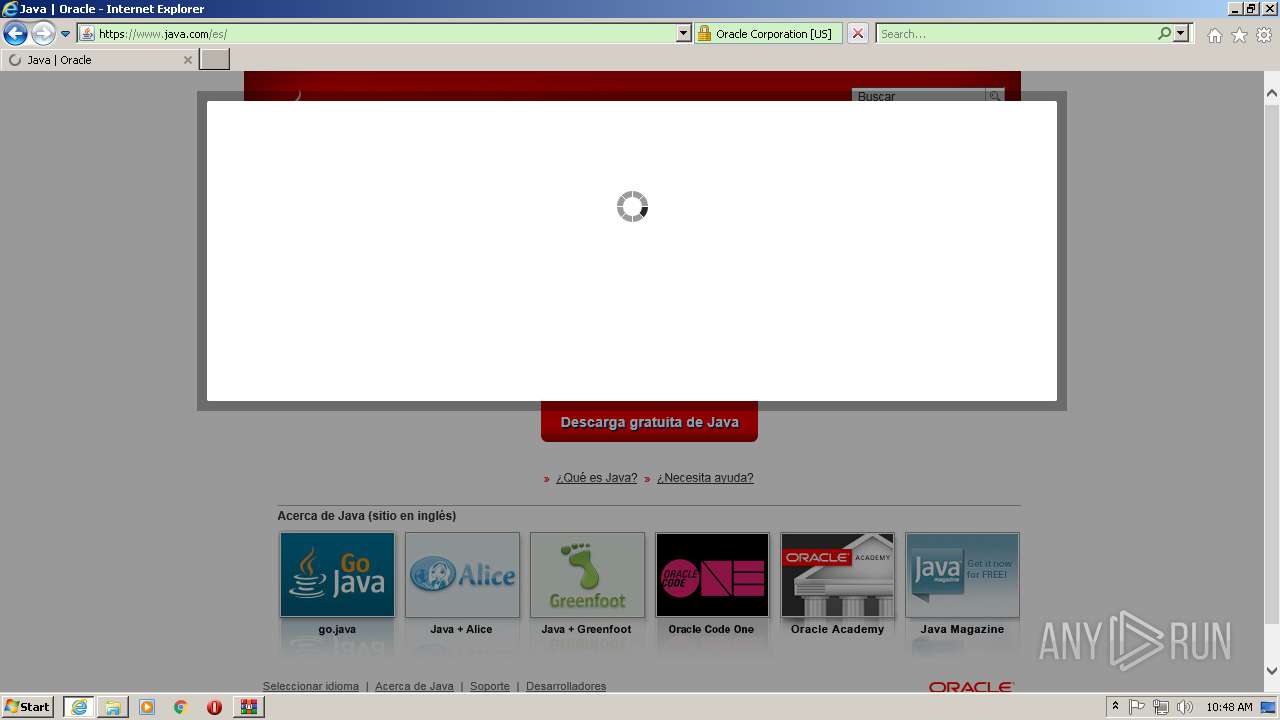
Task: Open the search provider dropdown arrow
Action: pyautogui.click(x=1181, y=33)
